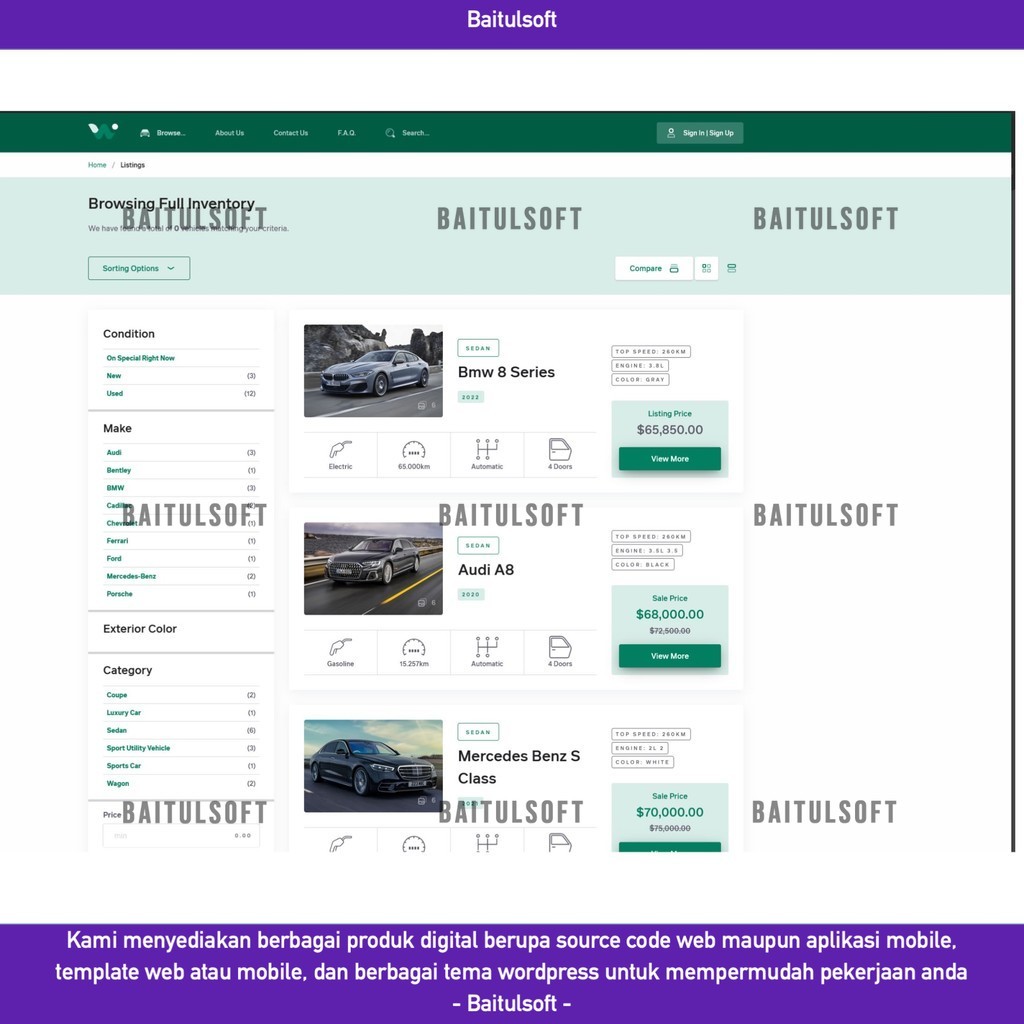Open Mercedes Benz S Class title
Viewport: 1024px width, 1024px height.
pos(519,767)
